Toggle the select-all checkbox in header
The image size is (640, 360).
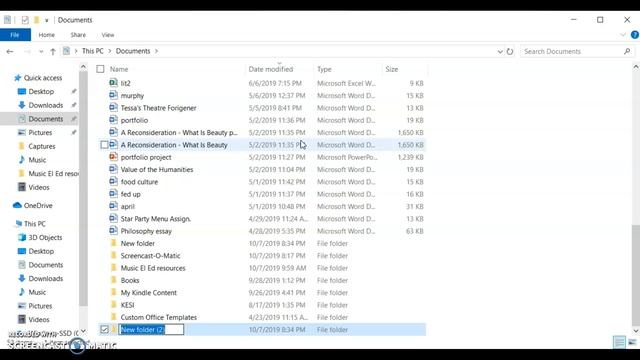tap(100, 69)
